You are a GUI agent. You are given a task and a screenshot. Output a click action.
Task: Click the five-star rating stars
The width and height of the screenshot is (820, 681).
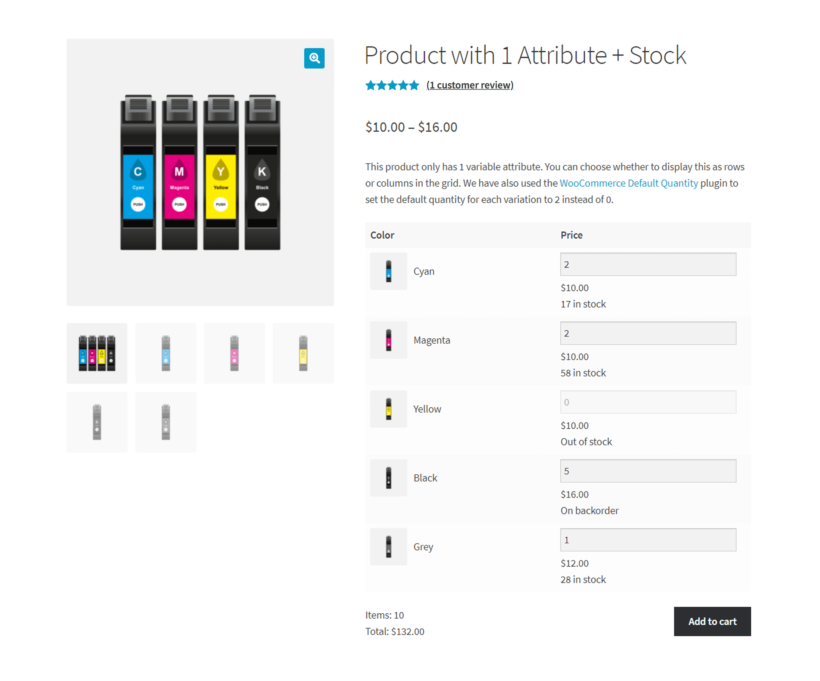pos(392,85)
